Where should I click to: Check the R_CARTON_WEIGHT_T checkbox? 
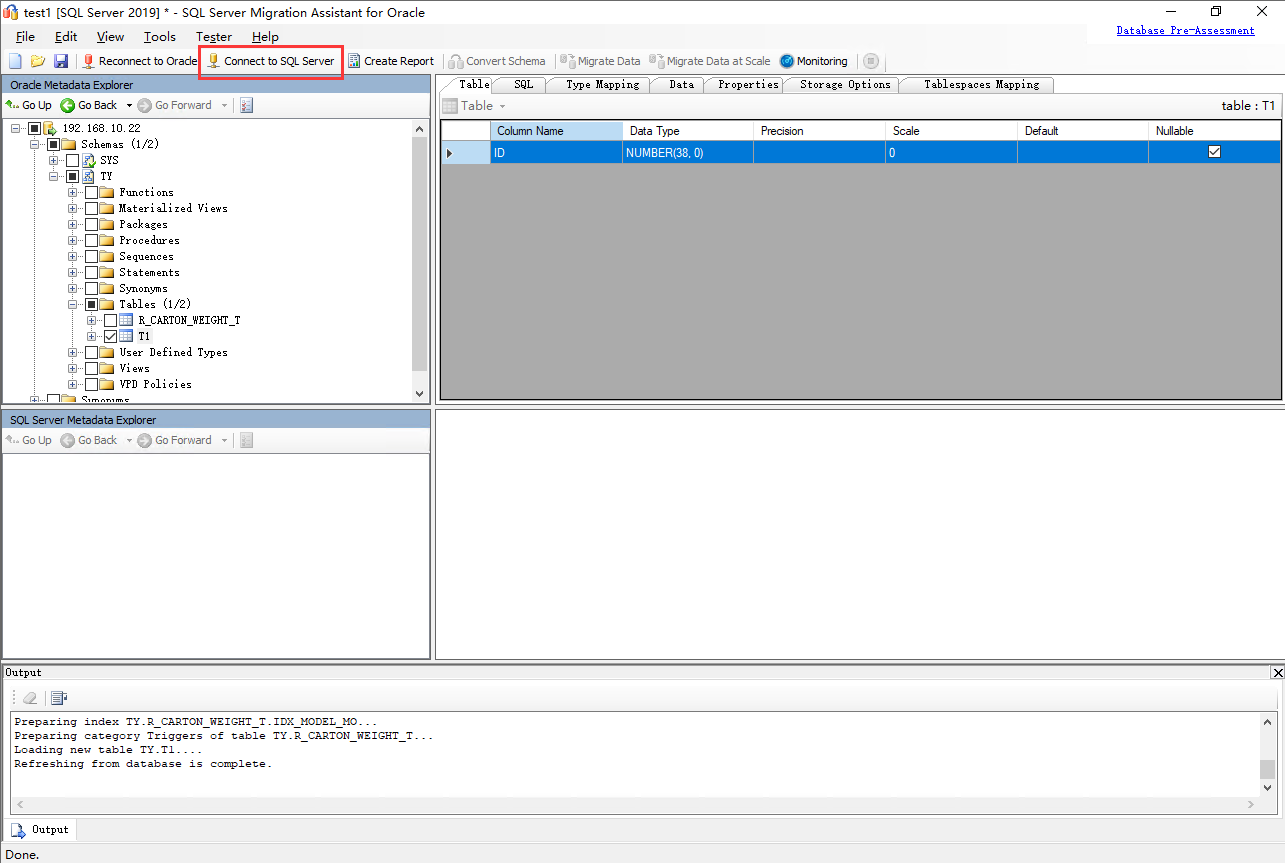[110, 321]
